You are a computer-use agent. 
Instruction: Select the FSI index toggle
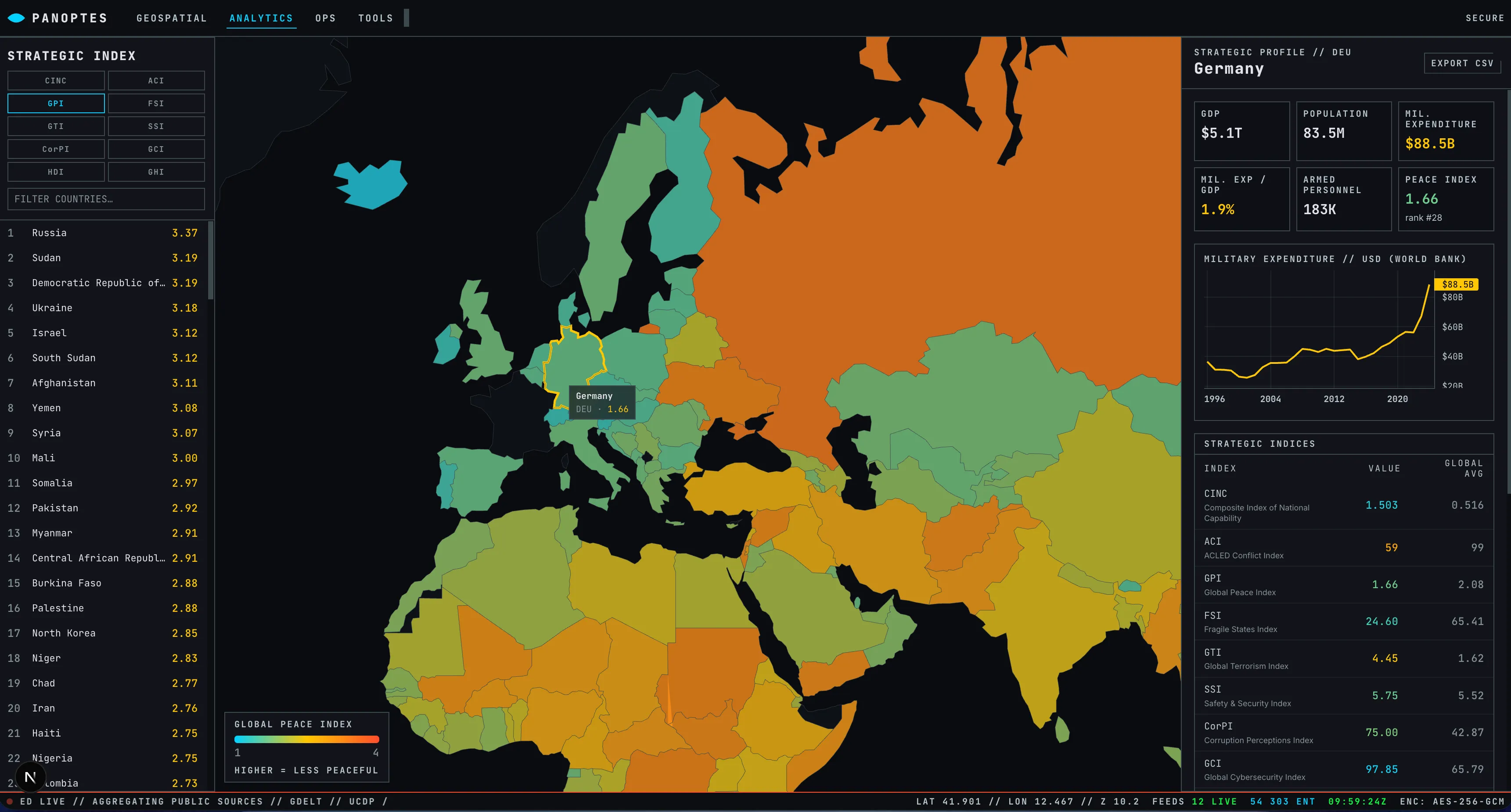coord(156,103)
